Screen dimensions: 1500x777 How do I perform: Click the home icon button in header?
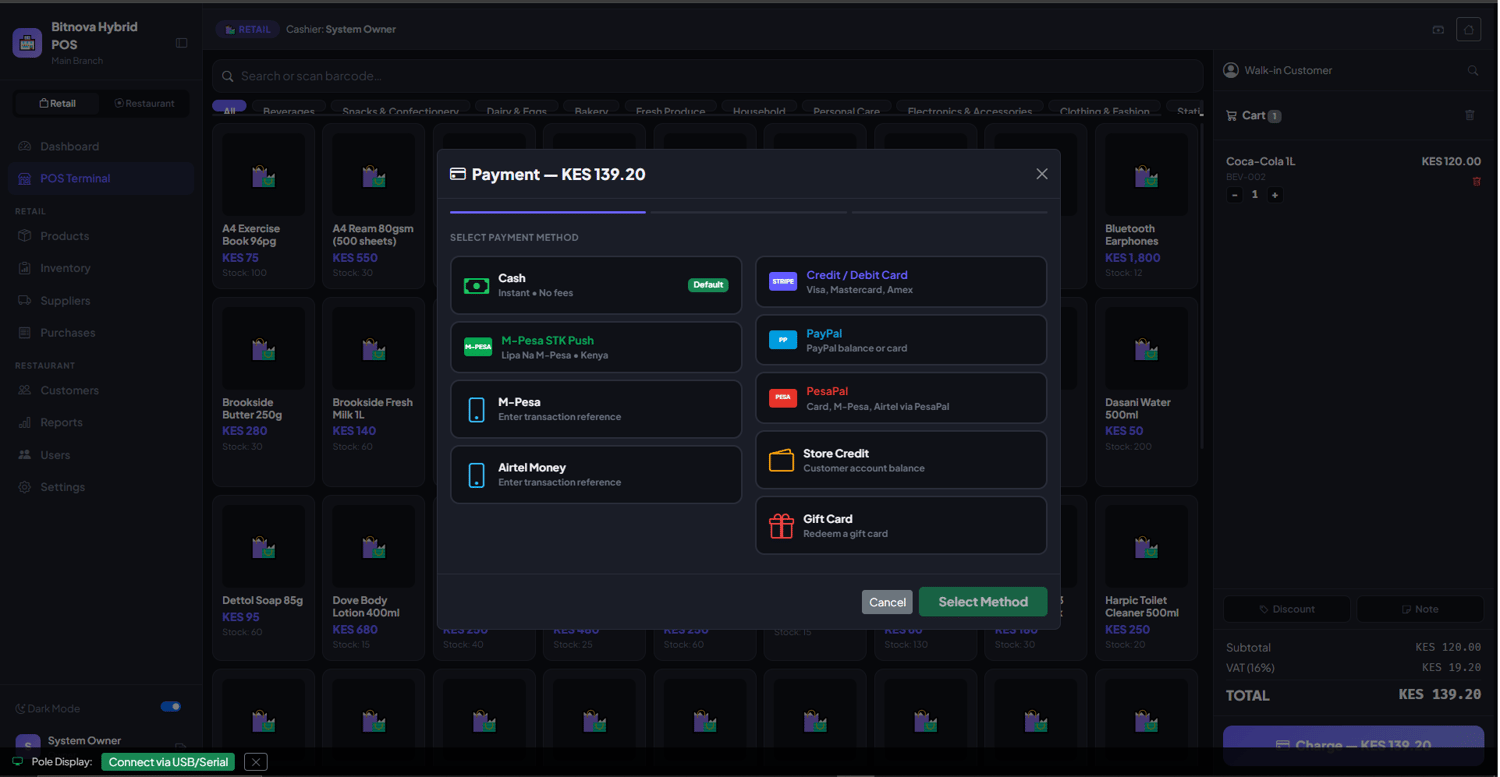(1468, 30)
